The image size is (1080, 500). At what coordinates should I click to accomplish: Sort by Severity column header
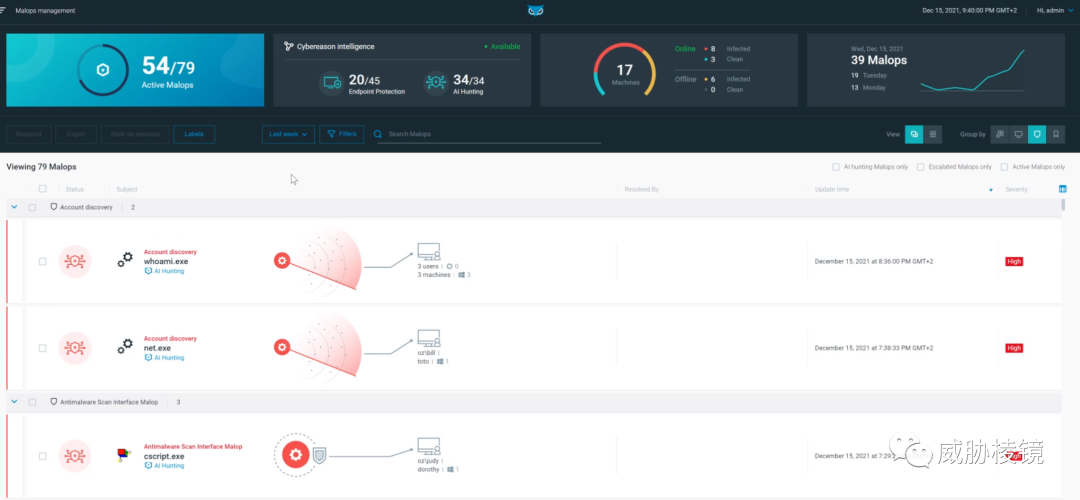click(x=1016, y=189)
